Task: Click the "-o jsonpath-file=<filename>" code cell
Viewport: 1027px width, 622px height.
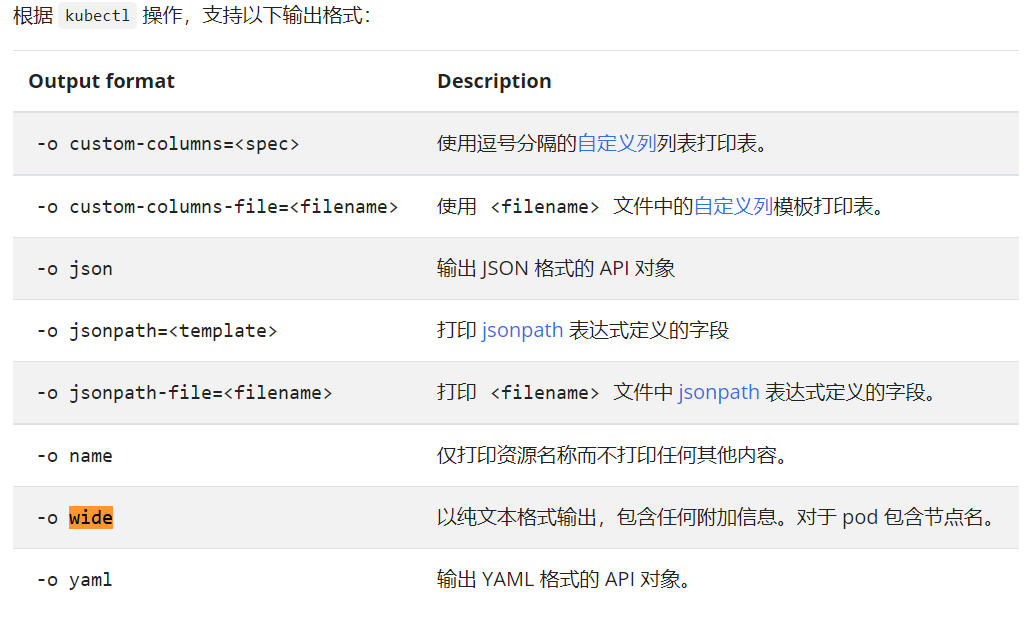Action: (x=184, y=393)
